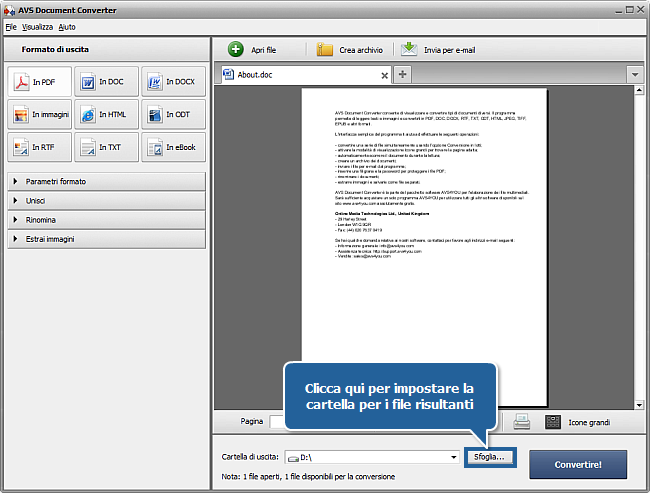The width and height of the screenshot is (650, 493).
Task: Click the Sfoglia... browse button
Action: click(x=490, y=457)
